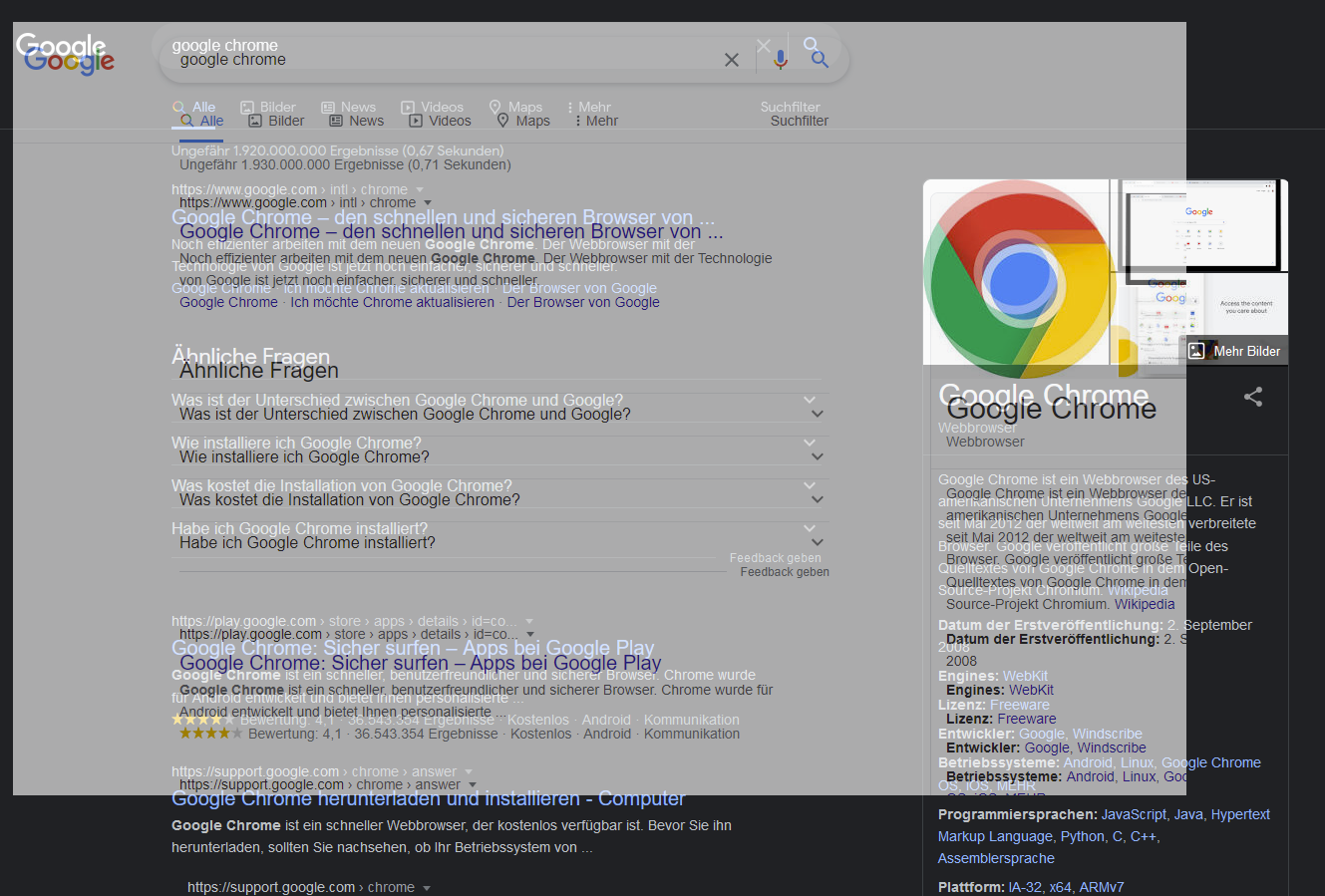
Task: Click the Mehr Bilder image button
Action: click(x=1234, y=351)
